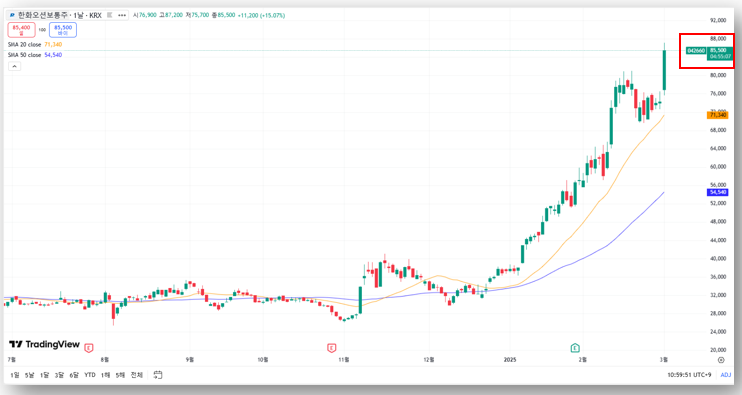Click the red earnings marker before November
Image resolution: width=742 pixels, height=395 pixels.
(331, 348)
